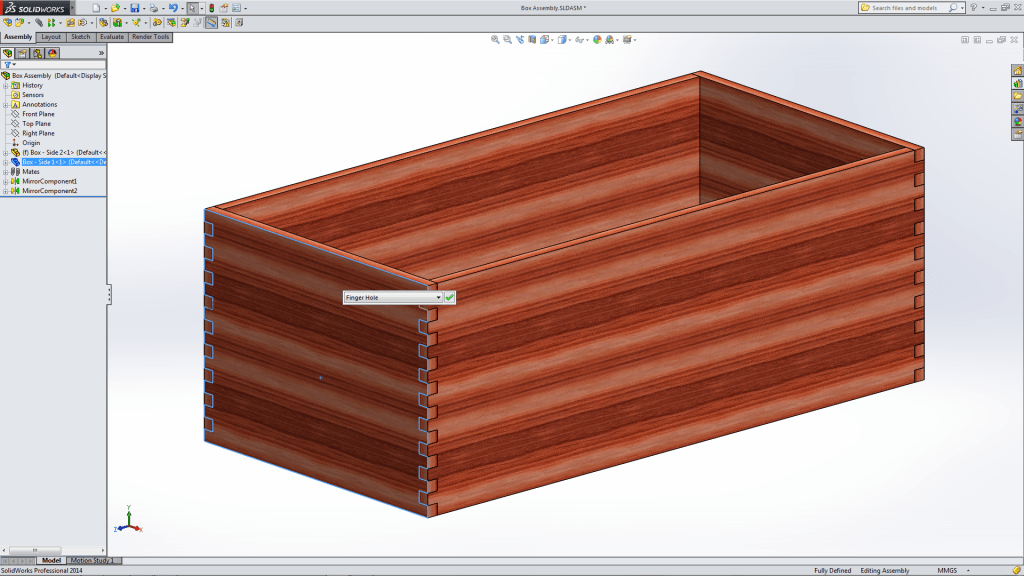The image size is (1024, 576).
Task: Switch to the Evaluate tab
Action: point(112,37)
